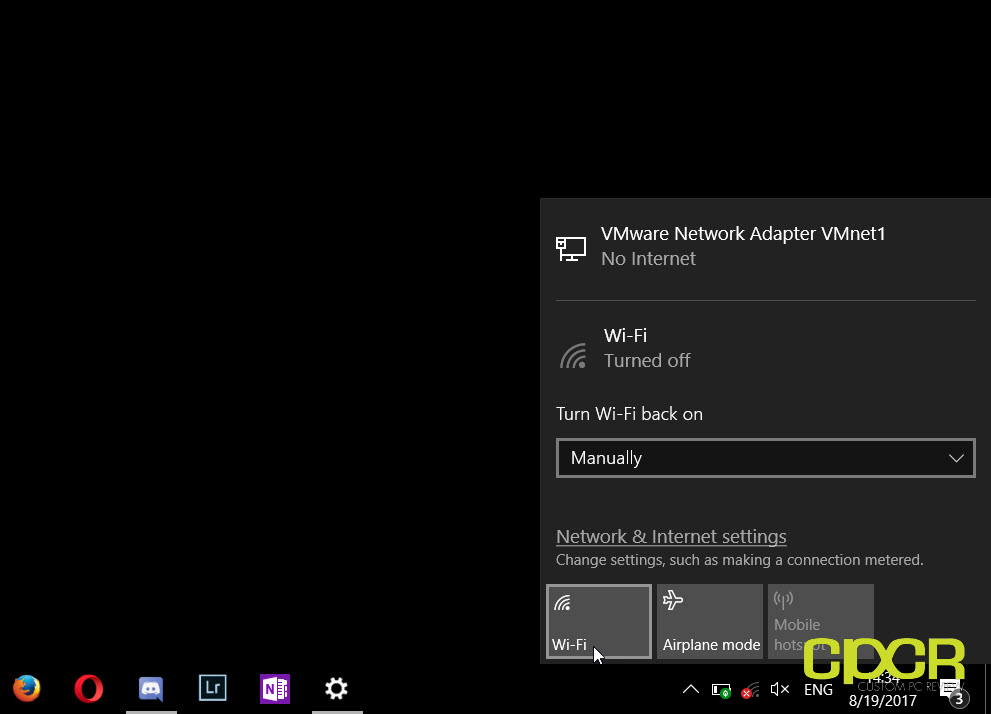The height and width of the screenshot is (714, 991).
Task: Select the VMware Network Adapter VMnet1 entry
Action: 742,245
